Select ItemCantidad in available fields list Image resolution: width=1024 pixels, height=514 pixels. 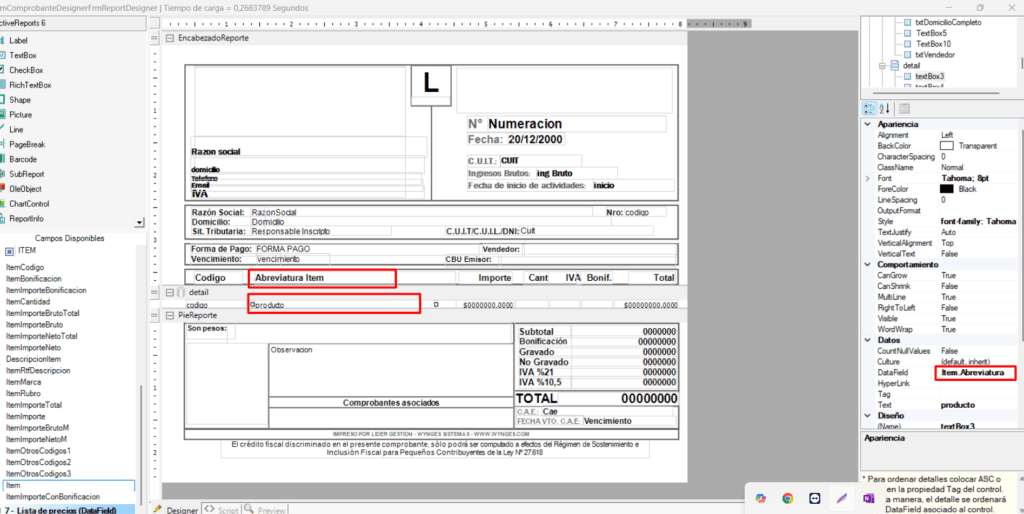[28, 301]
